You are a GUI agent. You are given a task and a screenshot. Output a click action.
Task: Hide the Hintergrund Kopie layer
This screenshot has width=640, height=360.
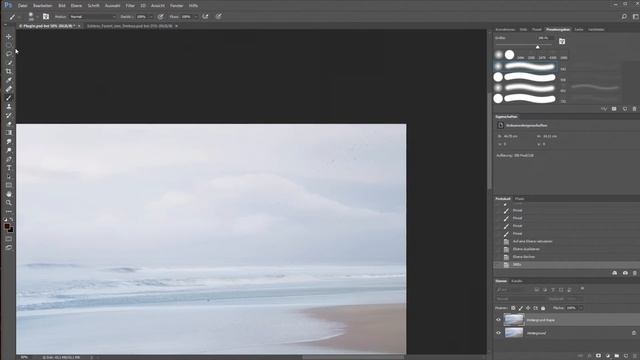coord(498,320)
